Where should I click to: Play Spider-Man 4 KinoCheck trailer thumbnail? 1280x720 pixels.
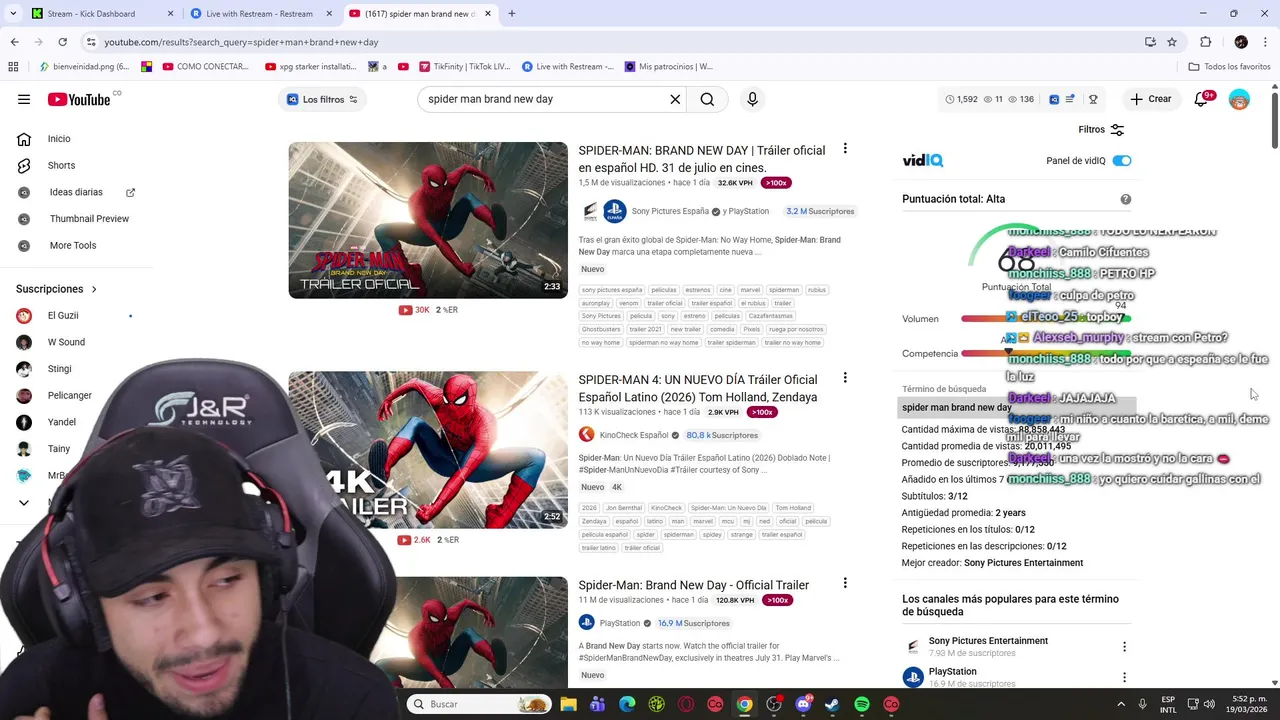[x=428, y=450]
